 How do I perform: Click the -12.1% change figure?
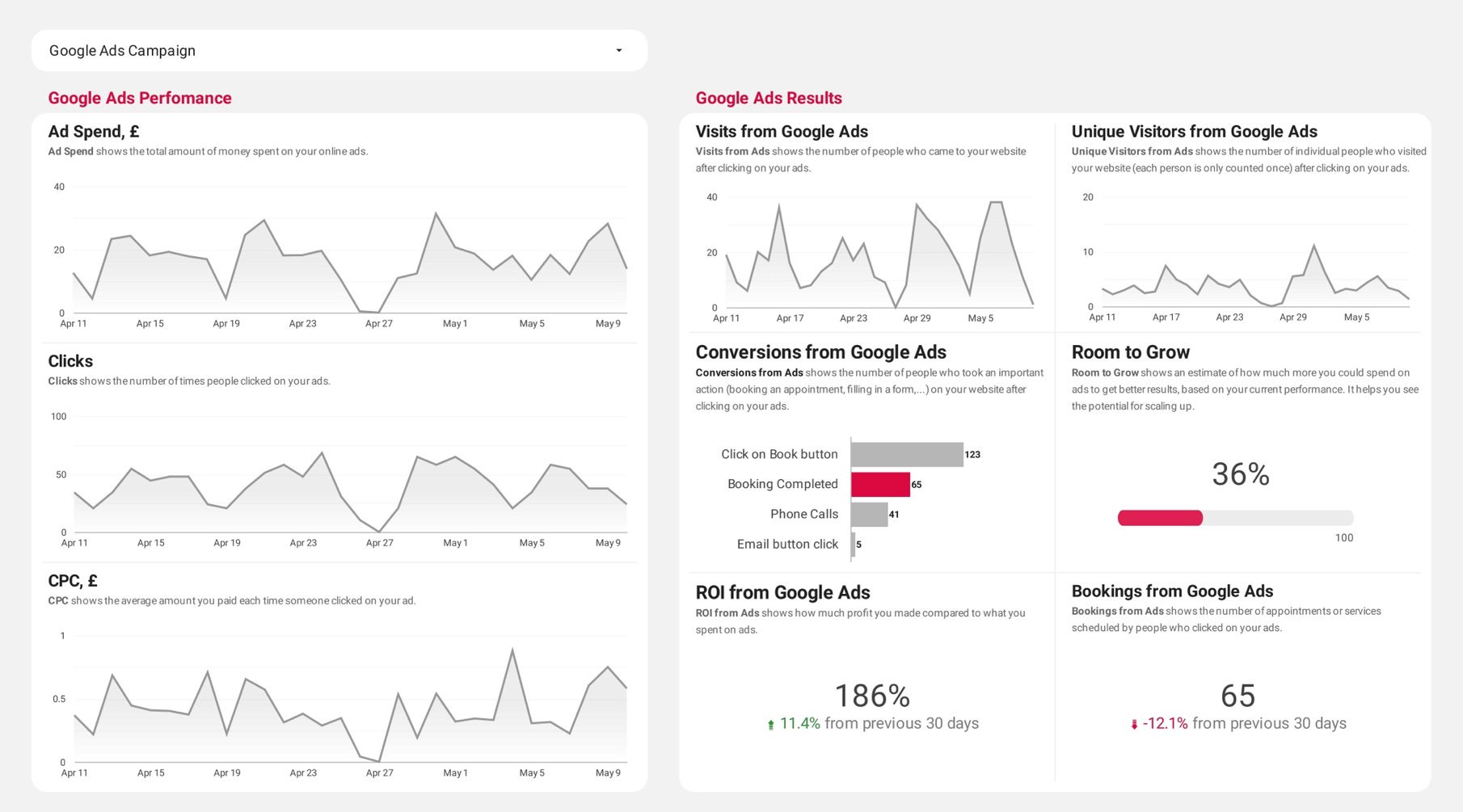[x=1166, y=724]
